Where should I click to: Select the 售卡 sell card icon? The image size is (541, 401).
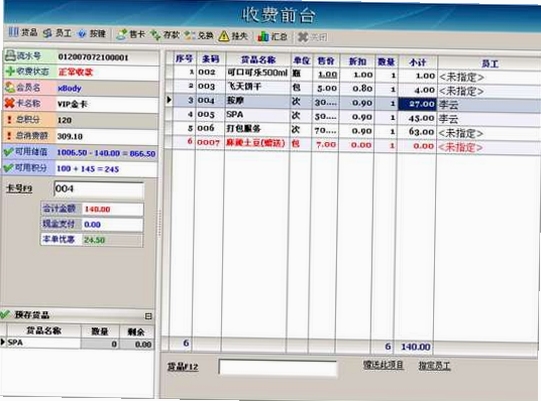click(x=121, y=34)
